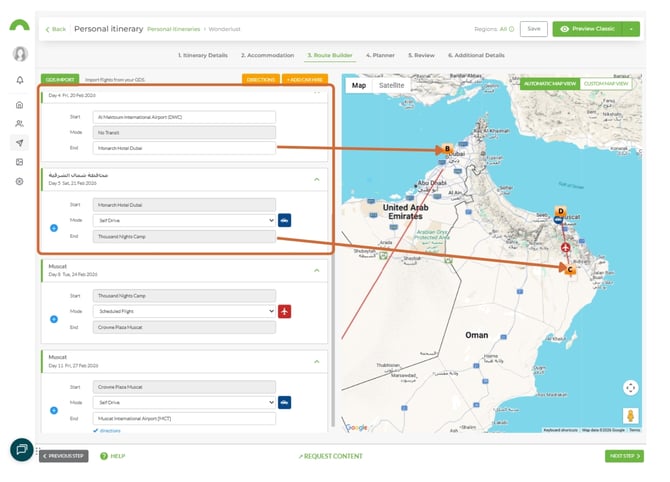Click Day 8 End Crowne Plaza Muscat field
Screen dimensions: 670x482
pos(184,327)
